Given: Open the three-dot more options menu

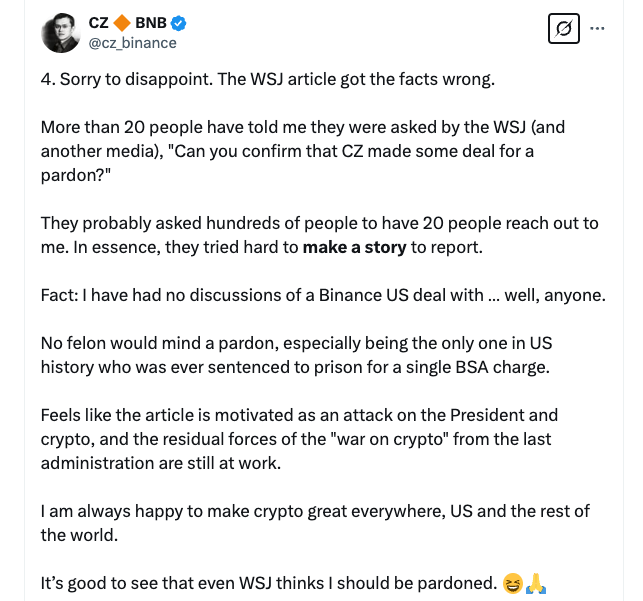Looking at the screenshot, I should [598, 29].
